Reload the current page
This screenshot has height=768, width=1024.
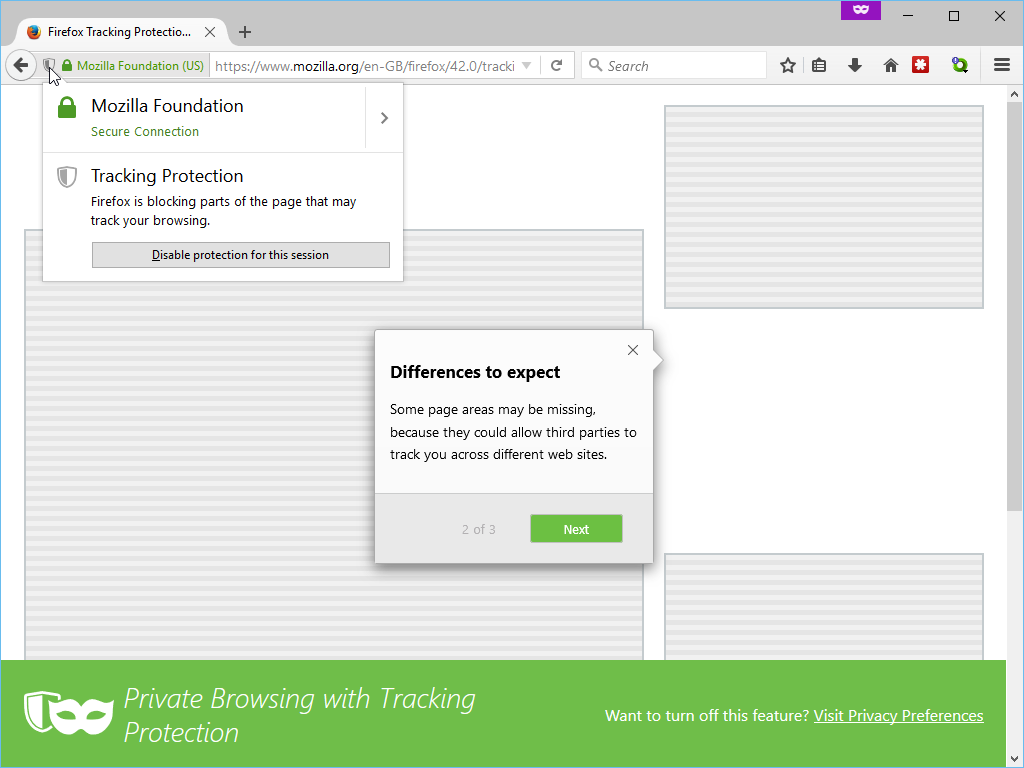pyautogui.click(x=557, y=66)
